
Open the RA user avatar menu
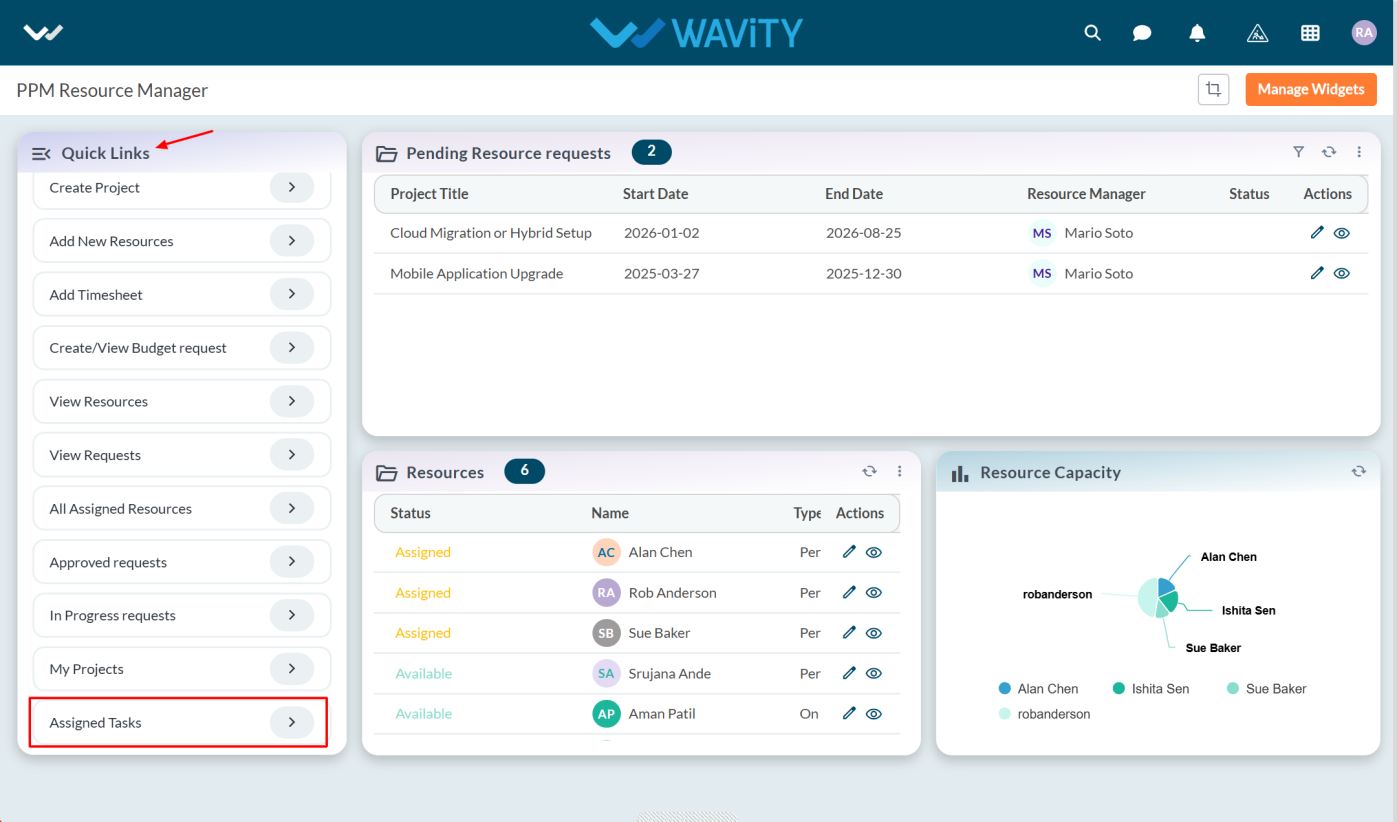point(1364,33)
